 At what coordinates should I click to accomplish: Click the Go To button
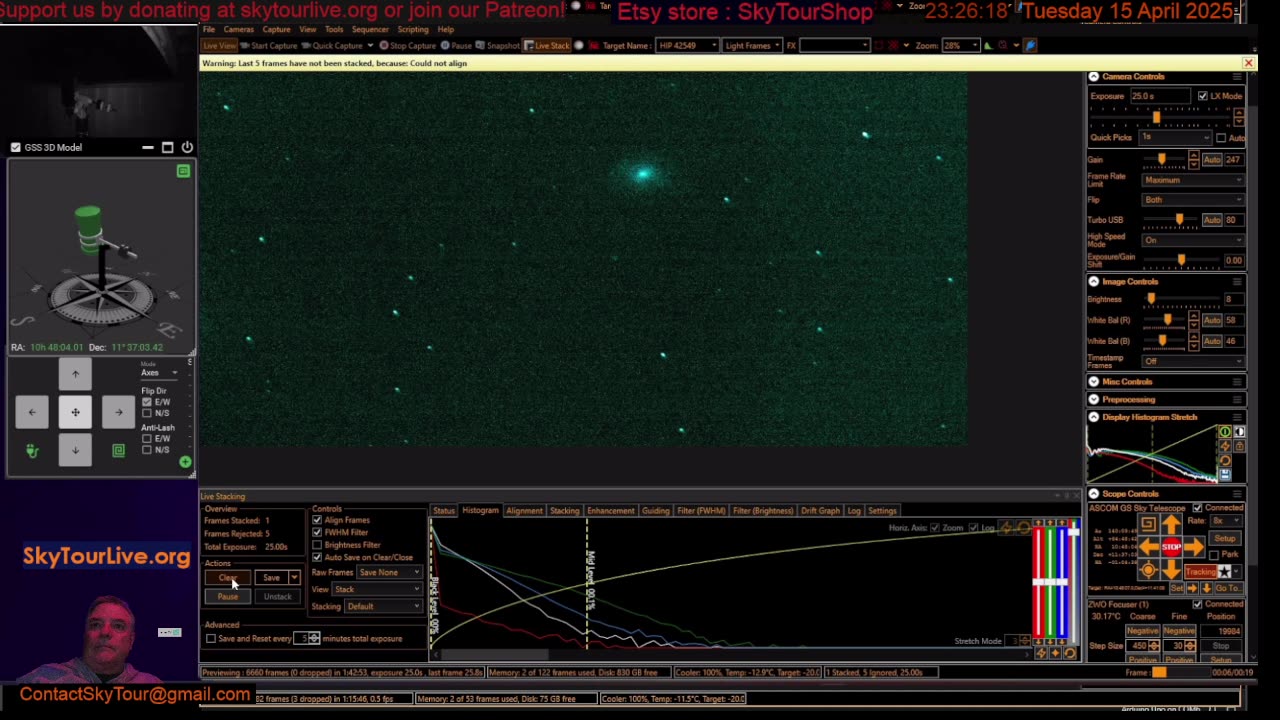pos(1227,588)
